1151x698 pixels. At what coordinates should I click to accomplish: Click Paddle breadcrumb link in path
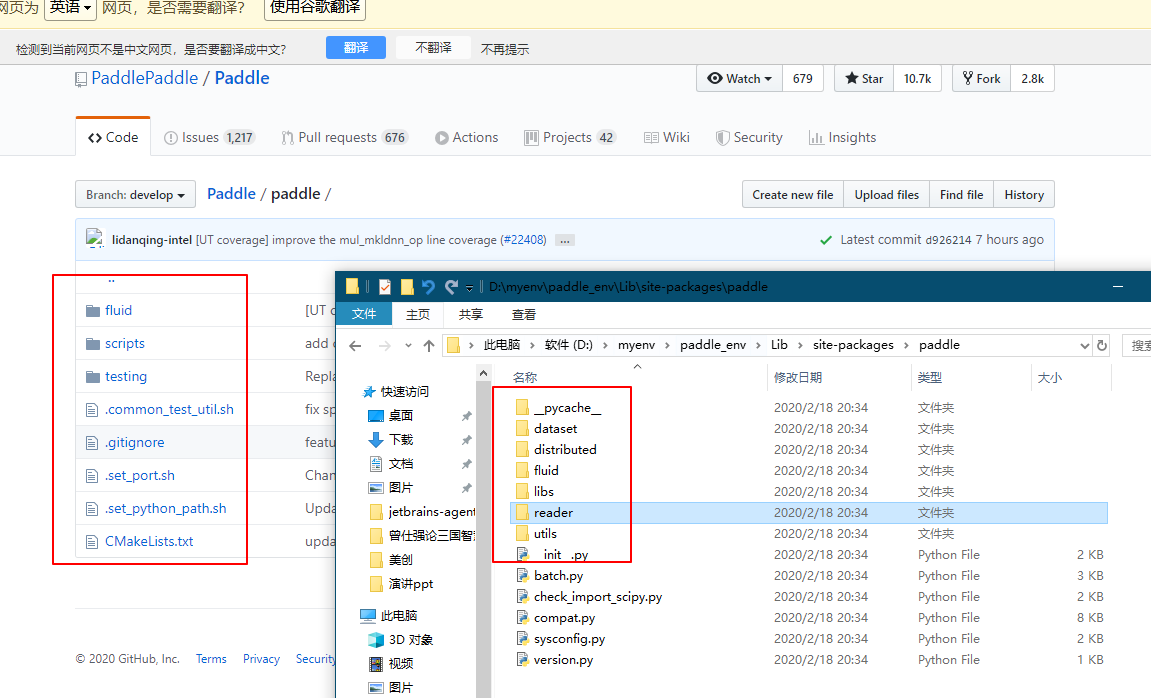click(x=231, y=194)
